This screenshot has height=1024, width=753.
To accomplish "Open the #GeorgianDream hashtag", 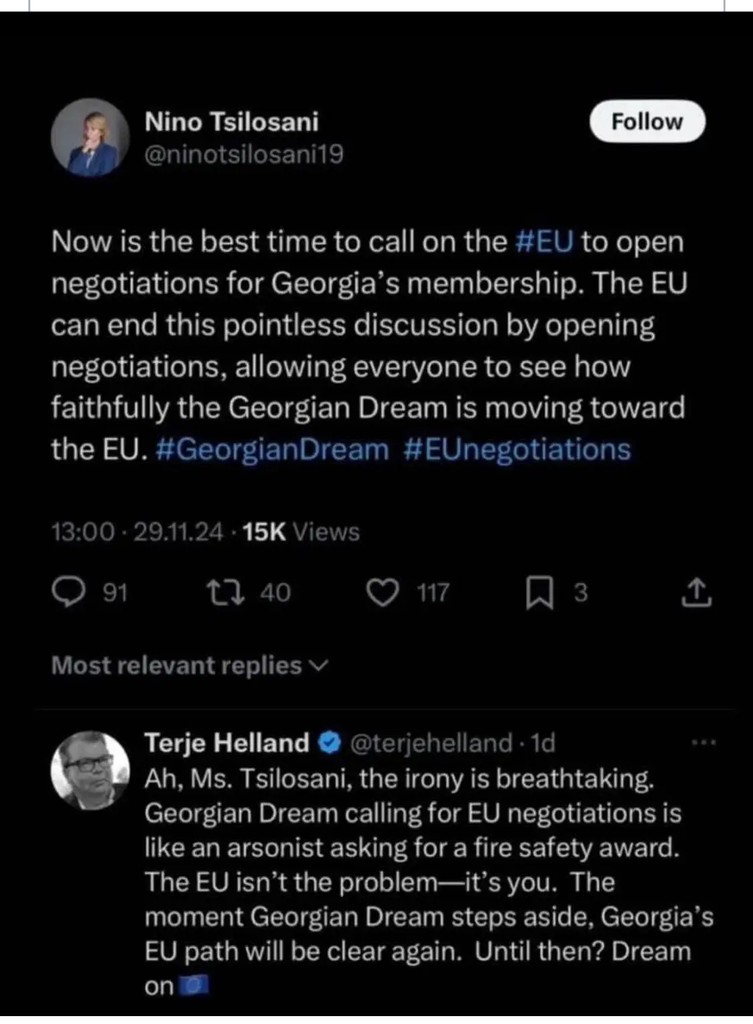I will tap(273, 449).
